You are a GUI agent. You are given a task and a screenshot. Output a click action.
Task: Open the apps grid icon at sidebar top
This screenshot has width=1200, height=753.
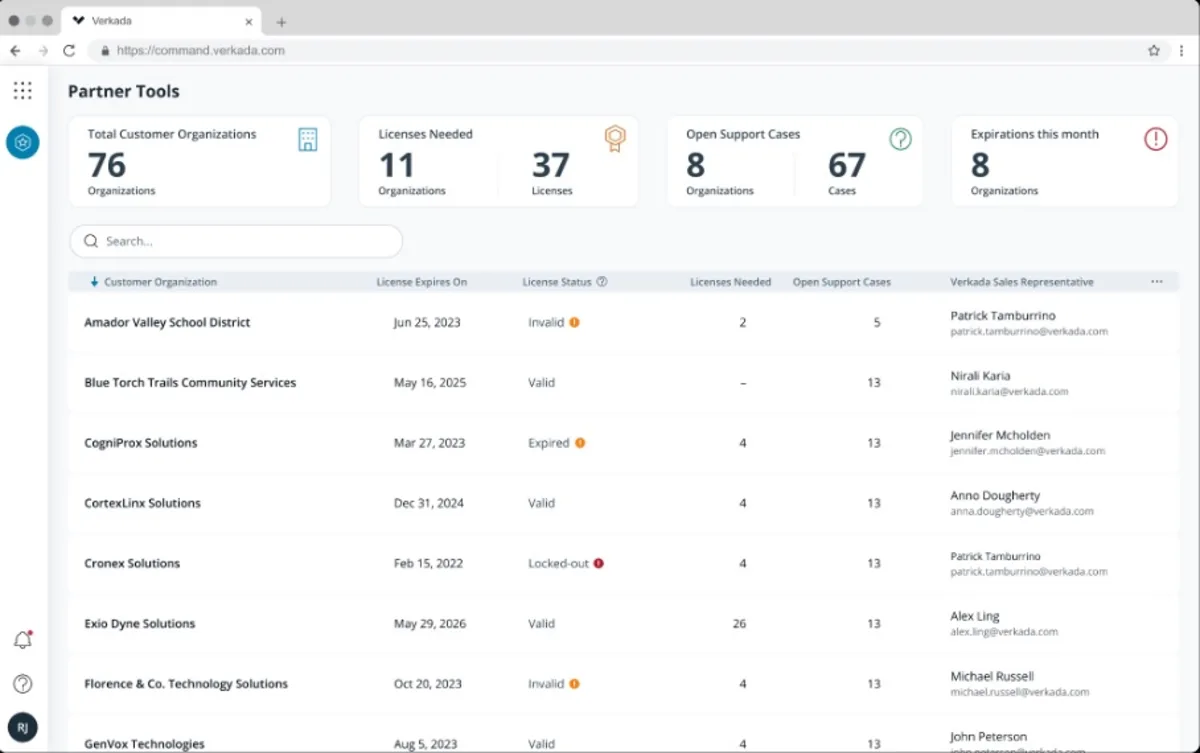click(x=22, y=90)
